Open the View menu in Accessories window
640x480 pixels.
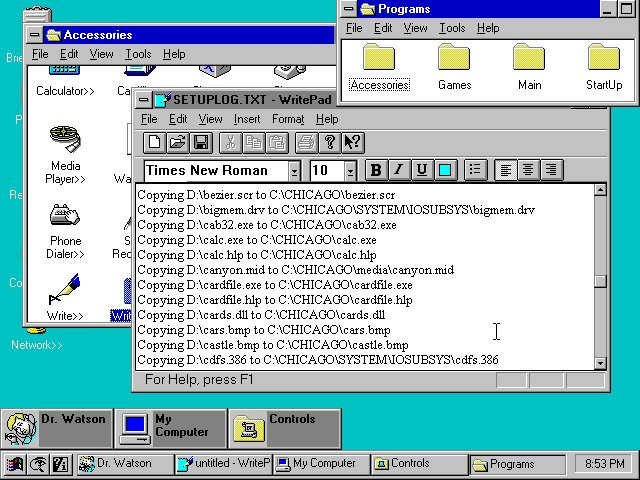point(101,54)
